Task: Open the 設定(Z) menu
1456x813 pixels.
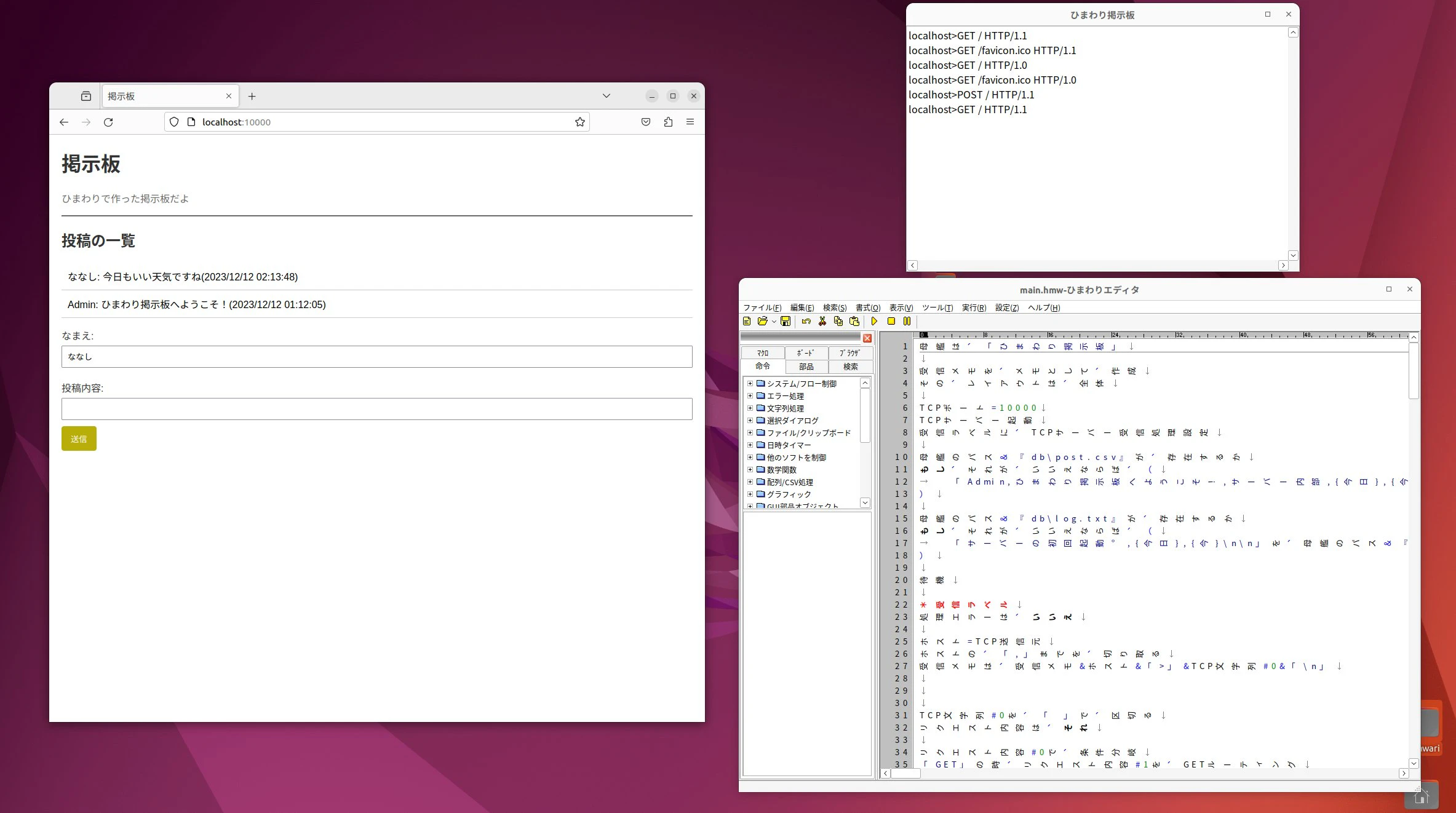Action: 1007,307
